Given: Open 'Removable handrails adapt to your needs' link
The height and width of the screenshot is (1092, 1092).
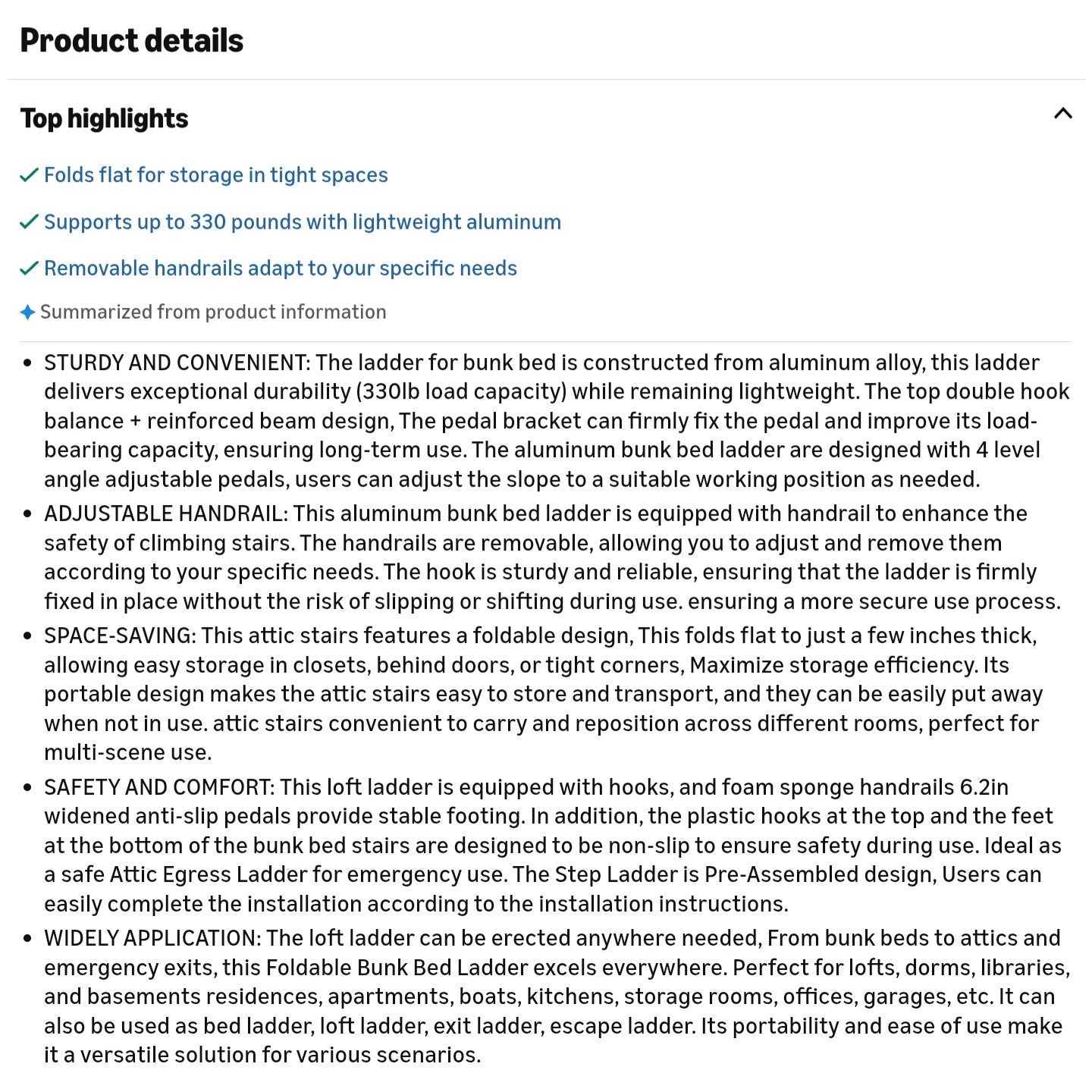Looking at the screenshot, I should coord(280,268).
